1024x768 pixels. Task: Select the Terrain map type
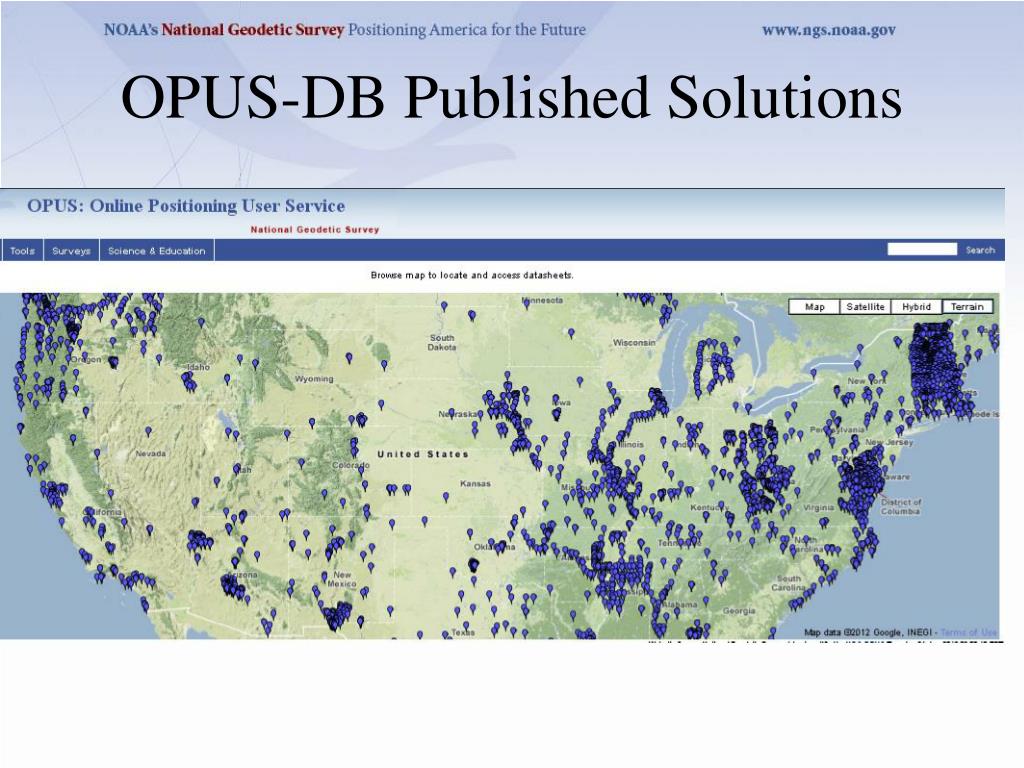tap(967, 306)
